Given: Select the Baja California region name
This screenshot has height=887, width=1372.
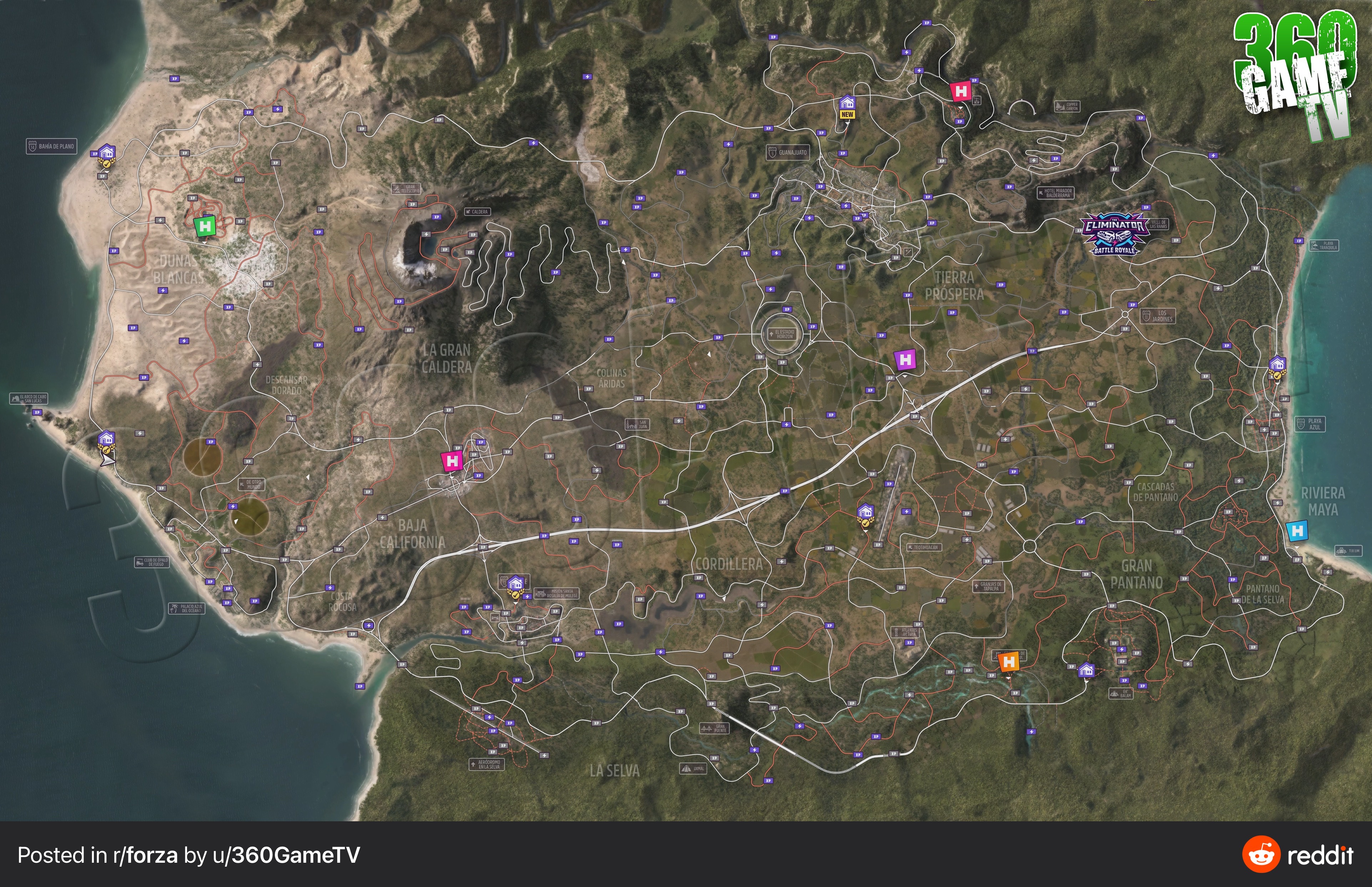Looking at the screenshot, I should [x=413, y=534].
